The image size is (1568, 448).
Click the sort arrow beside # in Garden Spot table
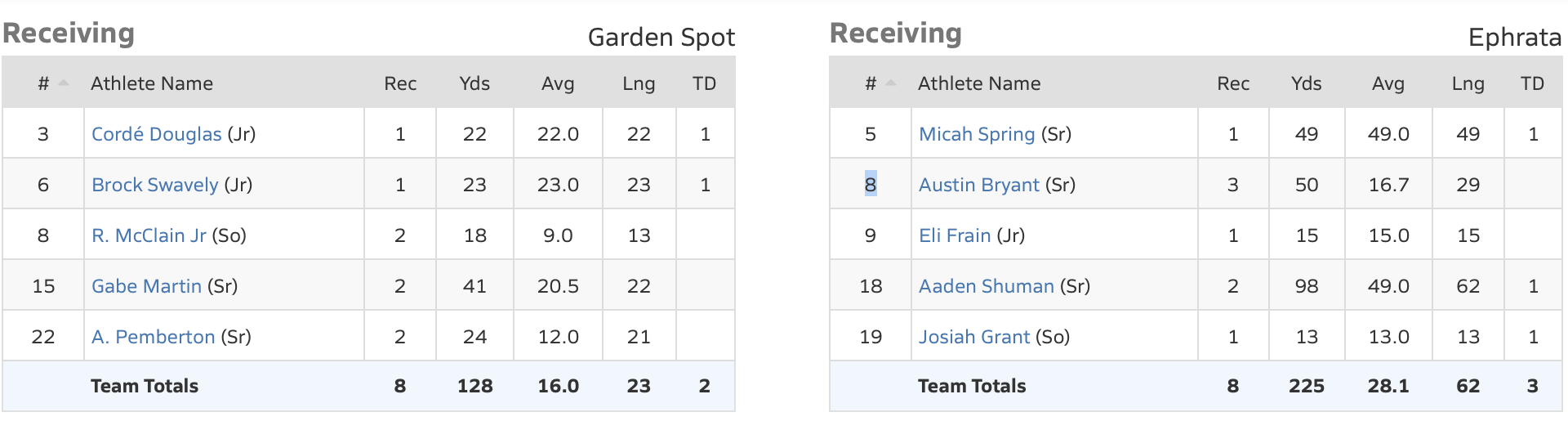click(64, 83)
